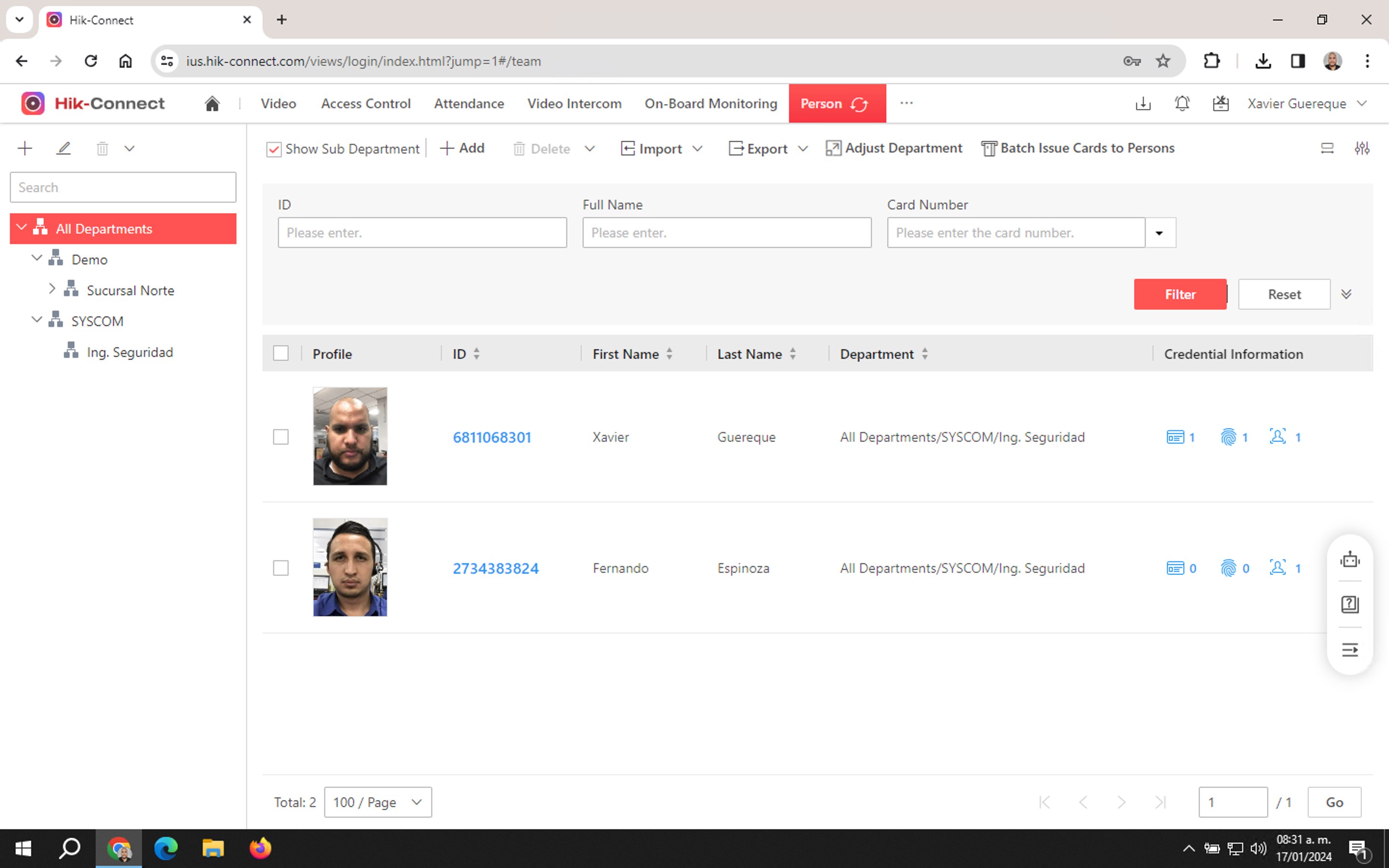This screenshot has width=1389, height=868.
Task: Check the select-all header checkbox
Action: [x=281, y=353]
